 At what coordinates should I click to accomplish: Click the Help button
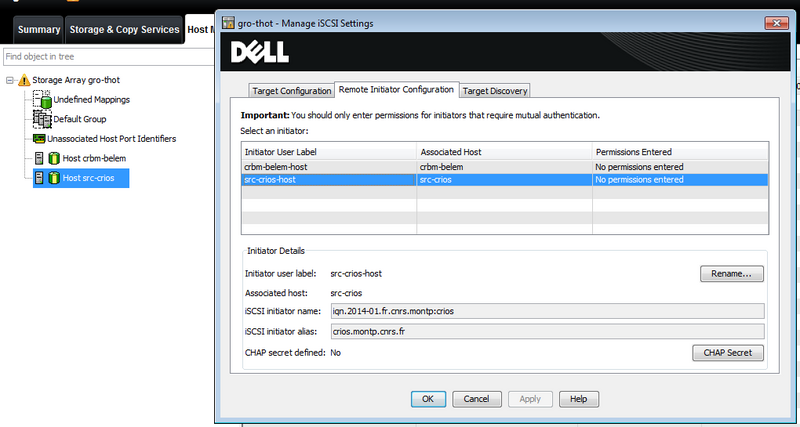pyautogui.click(x=578, y=399)
